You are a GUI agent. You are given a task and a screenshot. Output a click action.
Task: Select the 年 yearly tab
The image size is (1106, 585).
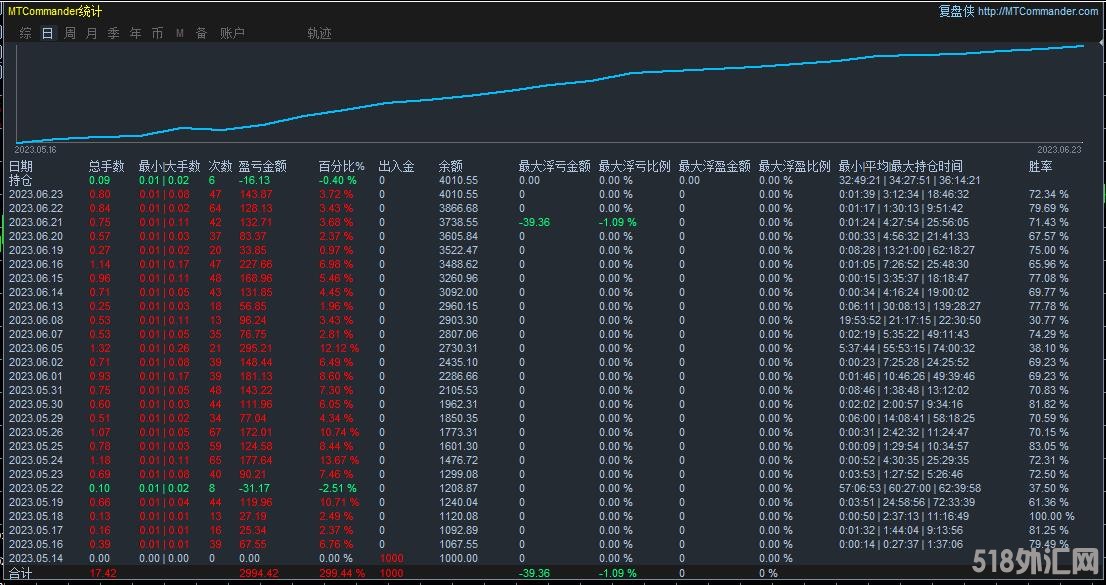[x=135, y=33]
